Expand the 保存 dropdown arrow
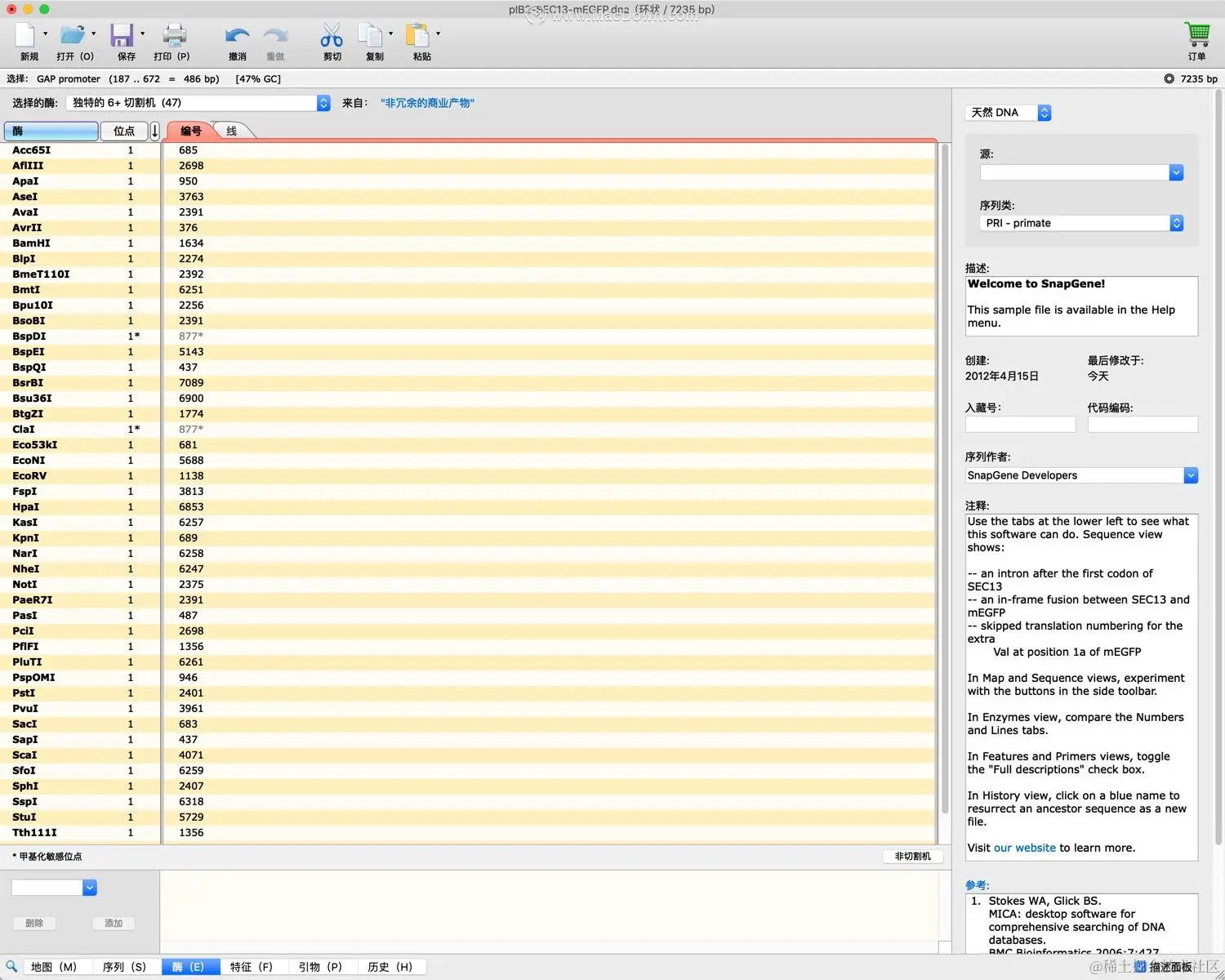The height and width of the screenshot is (980, 1225). click(142, 34)
